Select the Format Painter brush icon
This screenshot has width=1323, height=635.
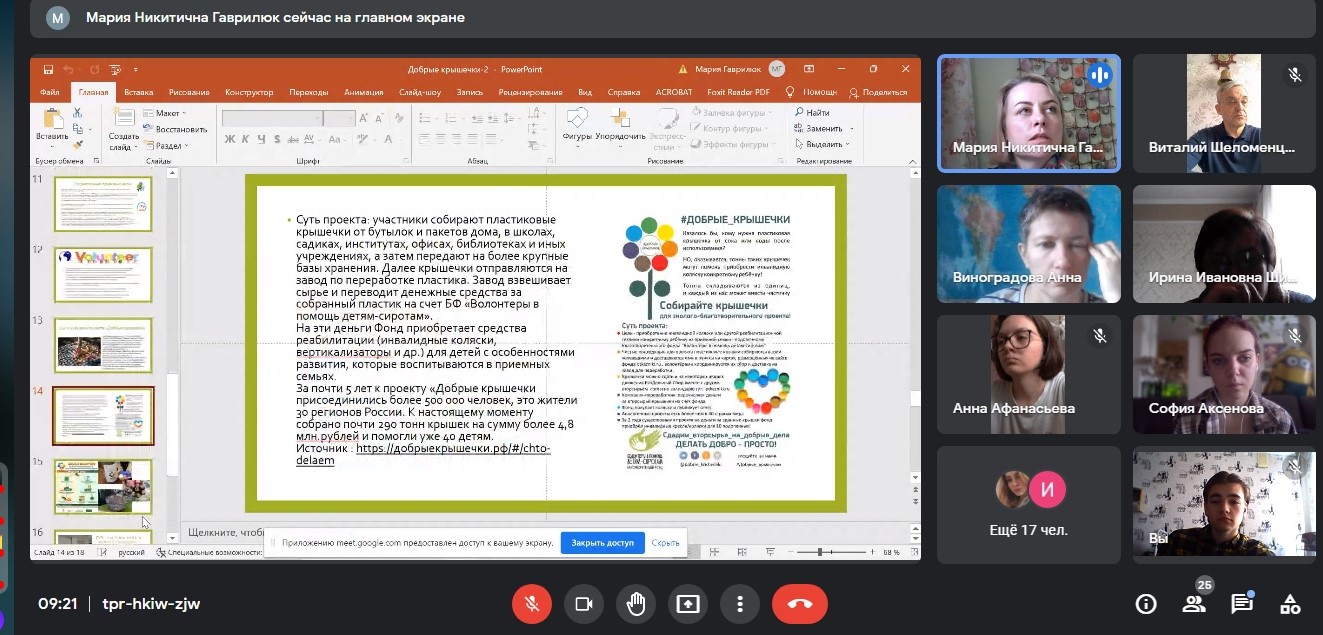[78, 144]
